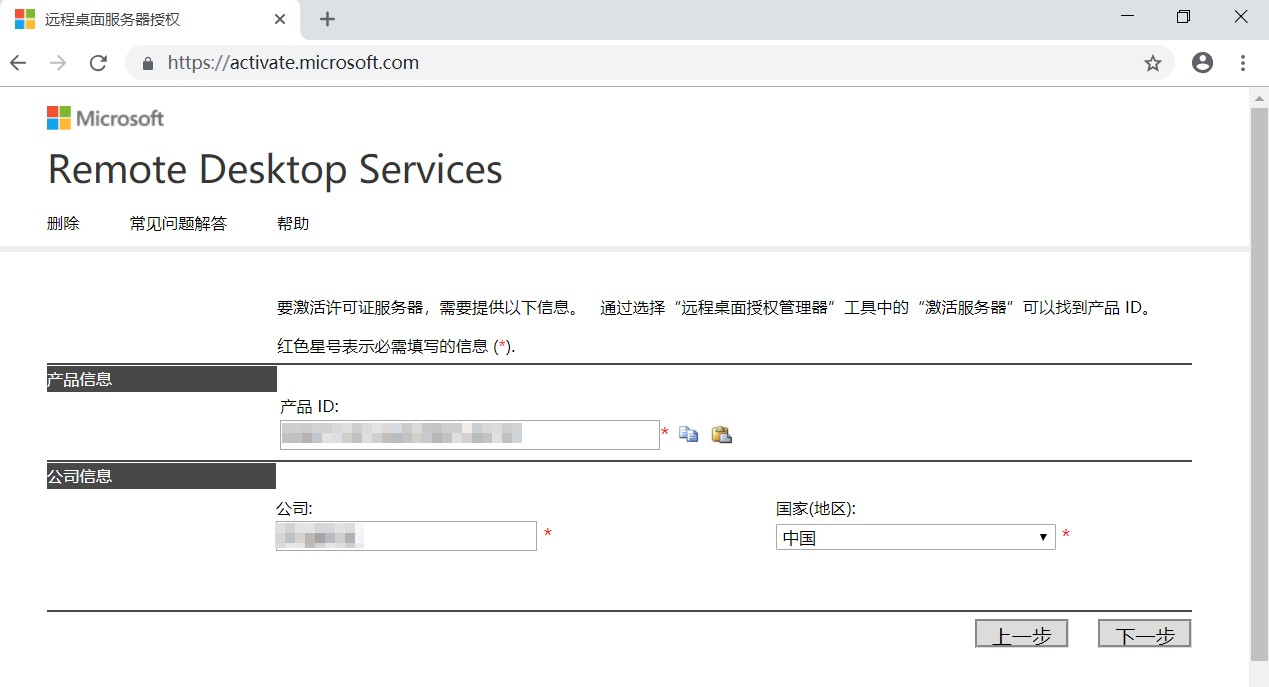1269x687 pixels.
Task: Click the lock icon in address bar
Action: (149, 63)
